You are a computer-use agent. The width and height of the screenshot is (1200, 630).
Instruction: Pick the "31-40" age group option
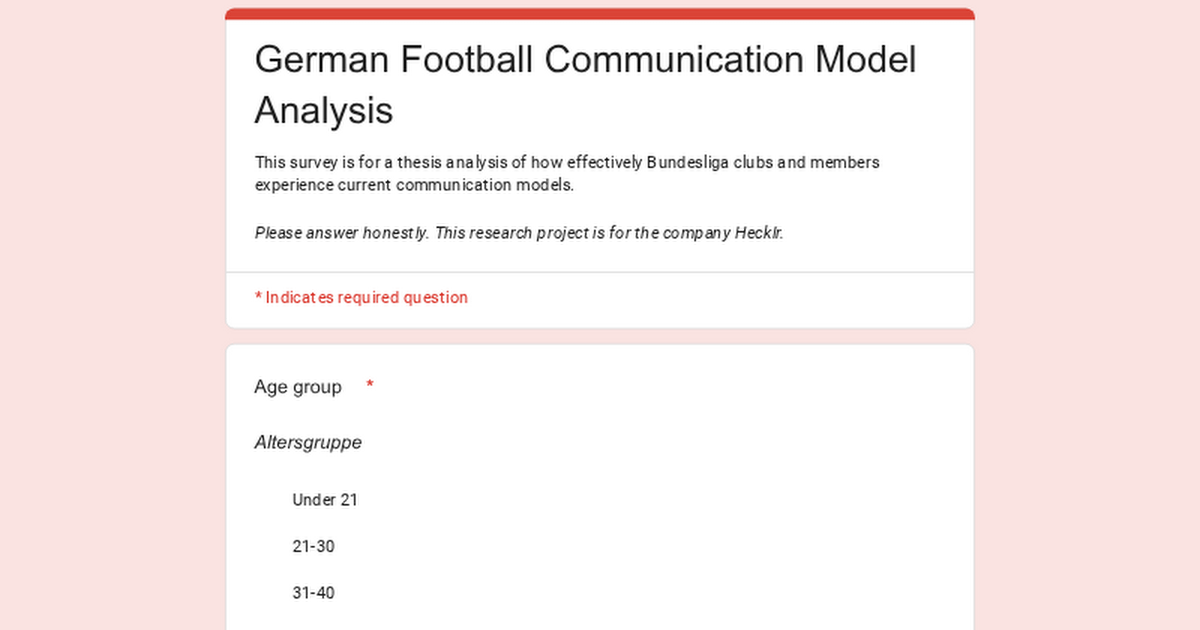313,593
